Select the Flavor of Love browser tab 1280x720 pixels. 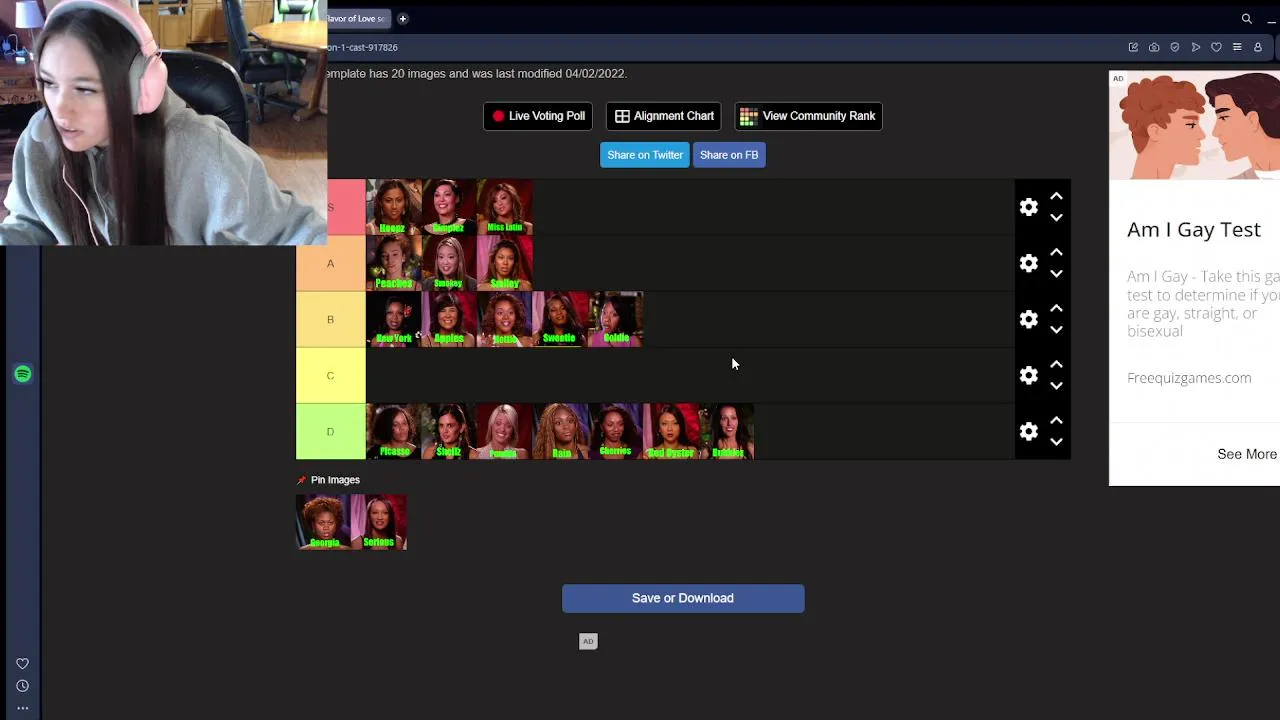(x=358, y=19)
